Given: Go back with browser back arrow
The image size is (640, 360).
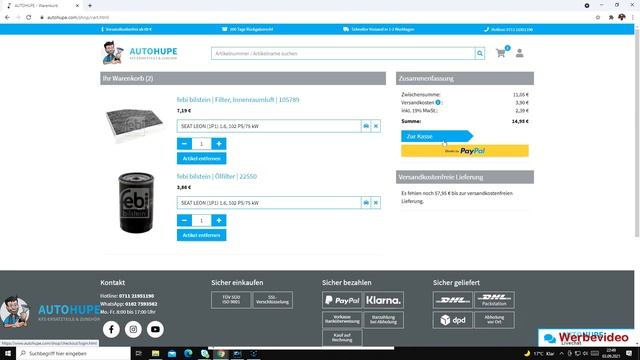Looking at the screenshot, I should coord(7,18).
